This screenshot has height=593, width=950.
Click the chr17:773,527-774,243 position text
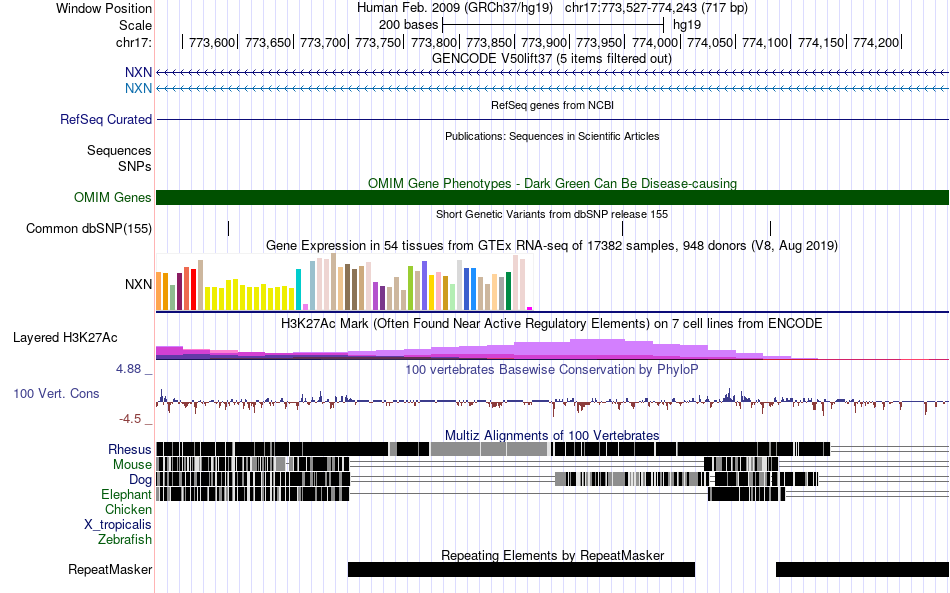click(656, 8)
